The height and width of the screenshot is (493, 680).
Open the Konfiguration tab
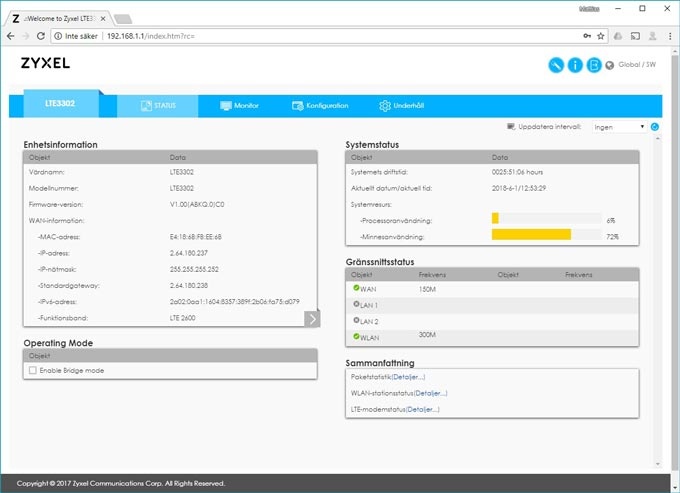[320, 106]
